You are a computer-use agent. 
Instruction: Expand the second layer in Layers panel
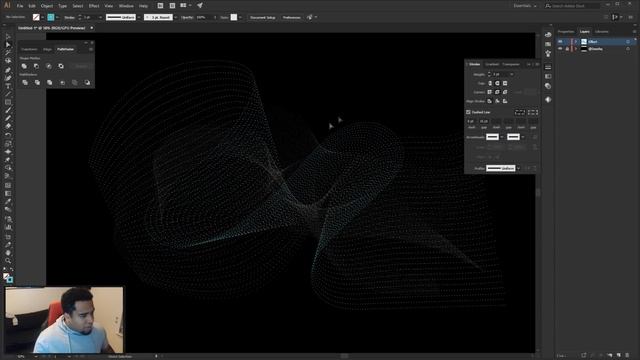pyautogui.click(x=576, y=49)
